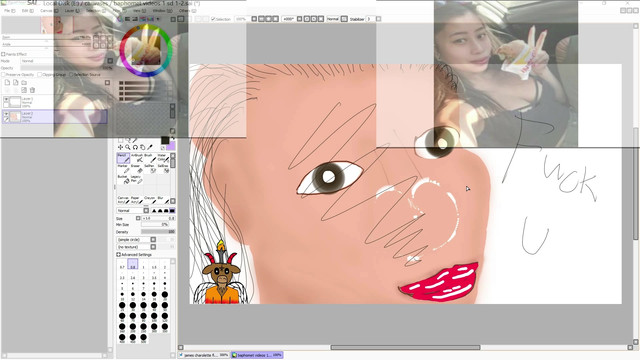The width and height of the screenshot is (640, 360).
Task: Choose brush size preset 1.5
Action: 154,265
